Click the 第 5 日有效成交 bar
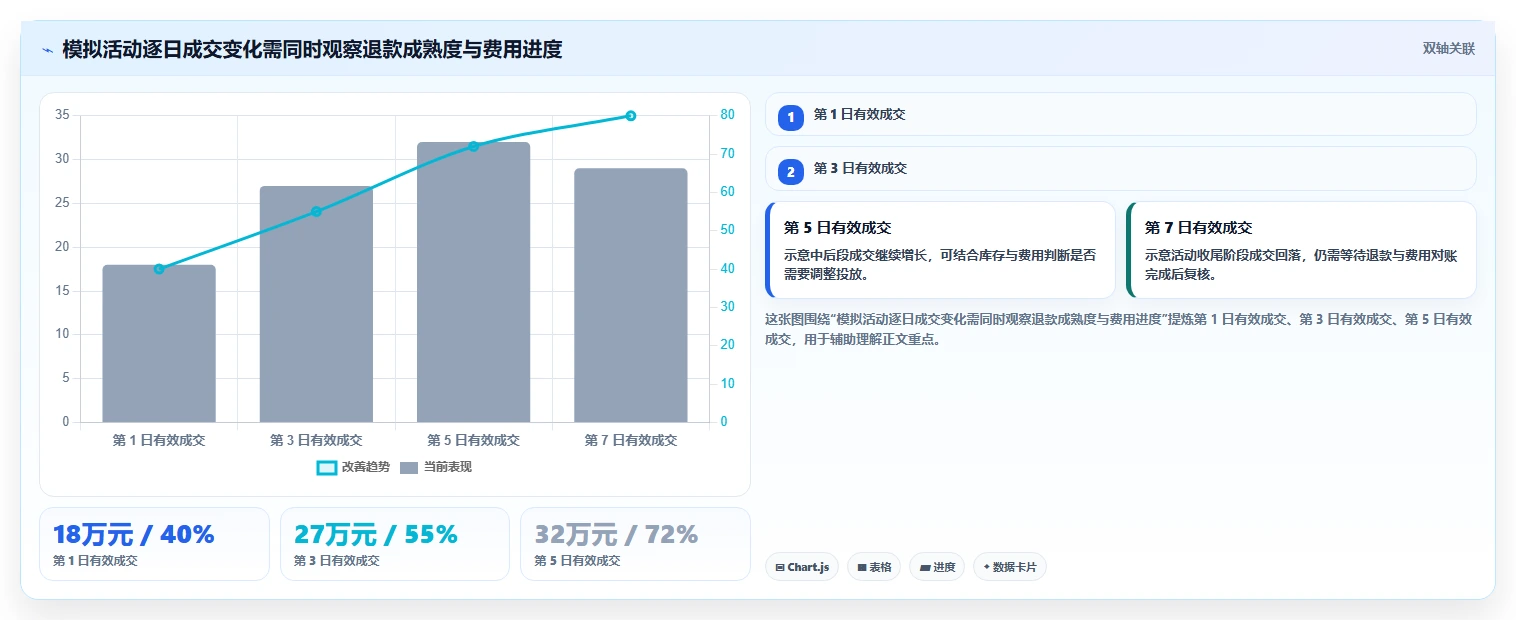The image size is (1516, 620). pos(473,282)
